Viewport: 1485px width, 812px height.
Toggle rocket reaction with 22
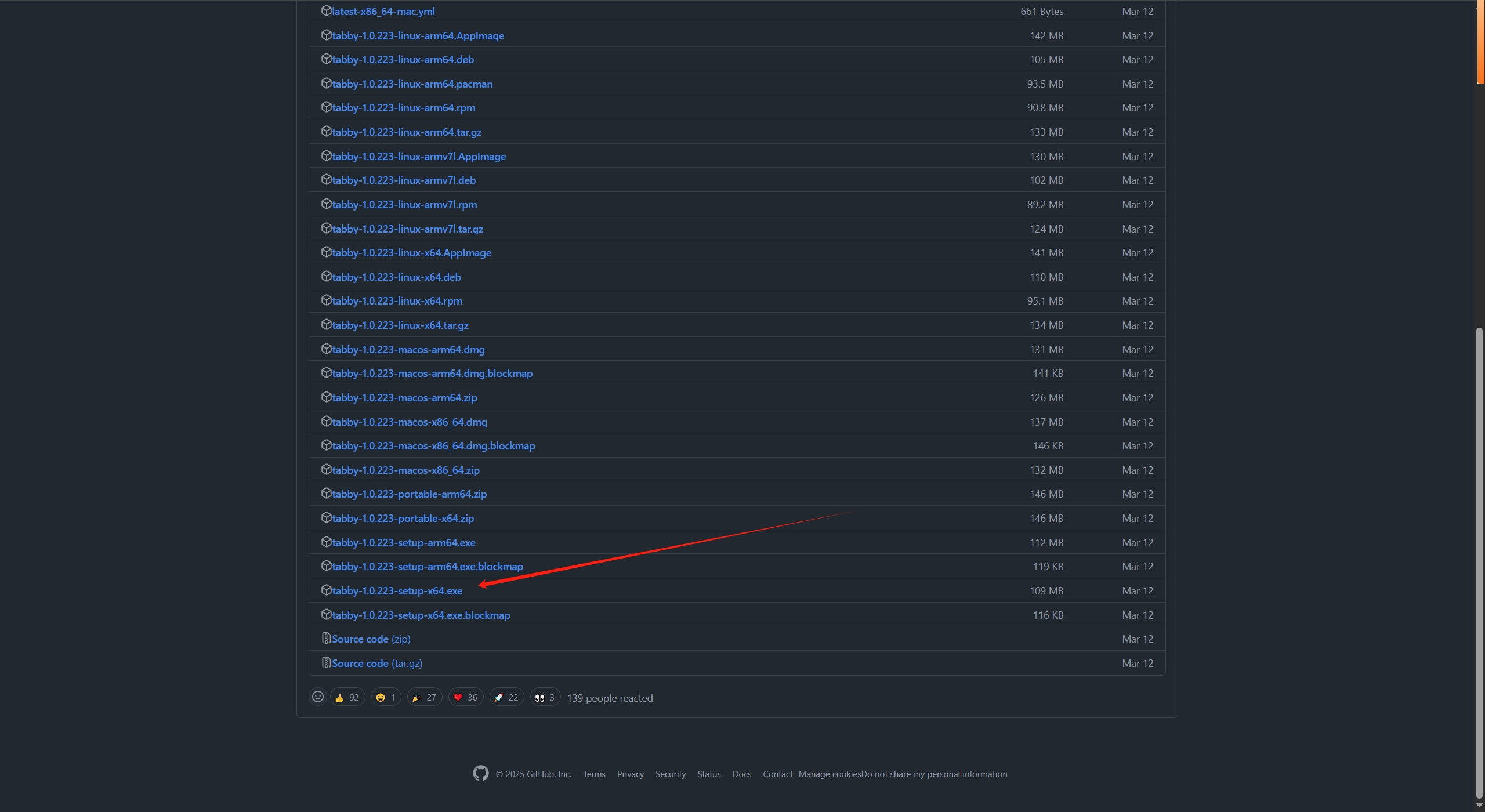(x=506, y=698)
